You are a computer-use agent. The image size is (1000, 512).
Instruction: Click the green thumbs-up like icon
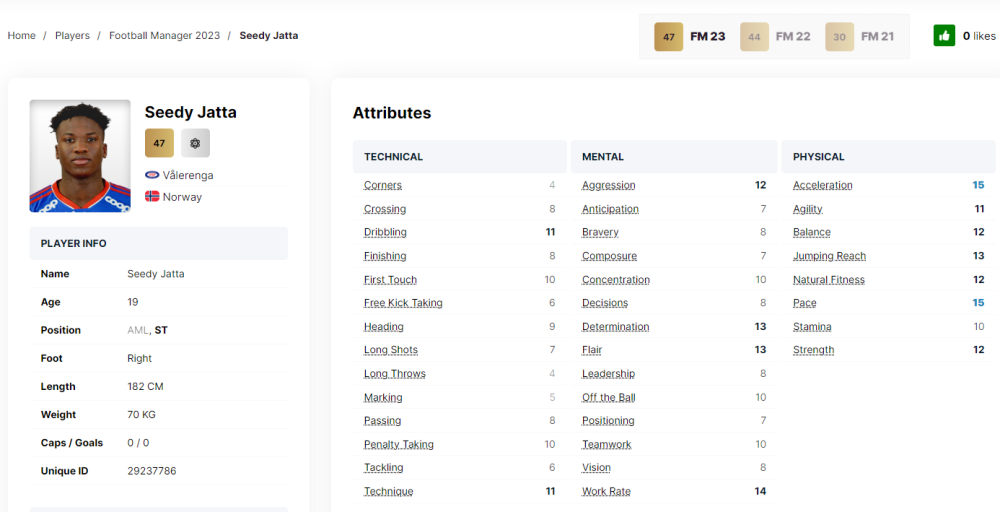944,36
